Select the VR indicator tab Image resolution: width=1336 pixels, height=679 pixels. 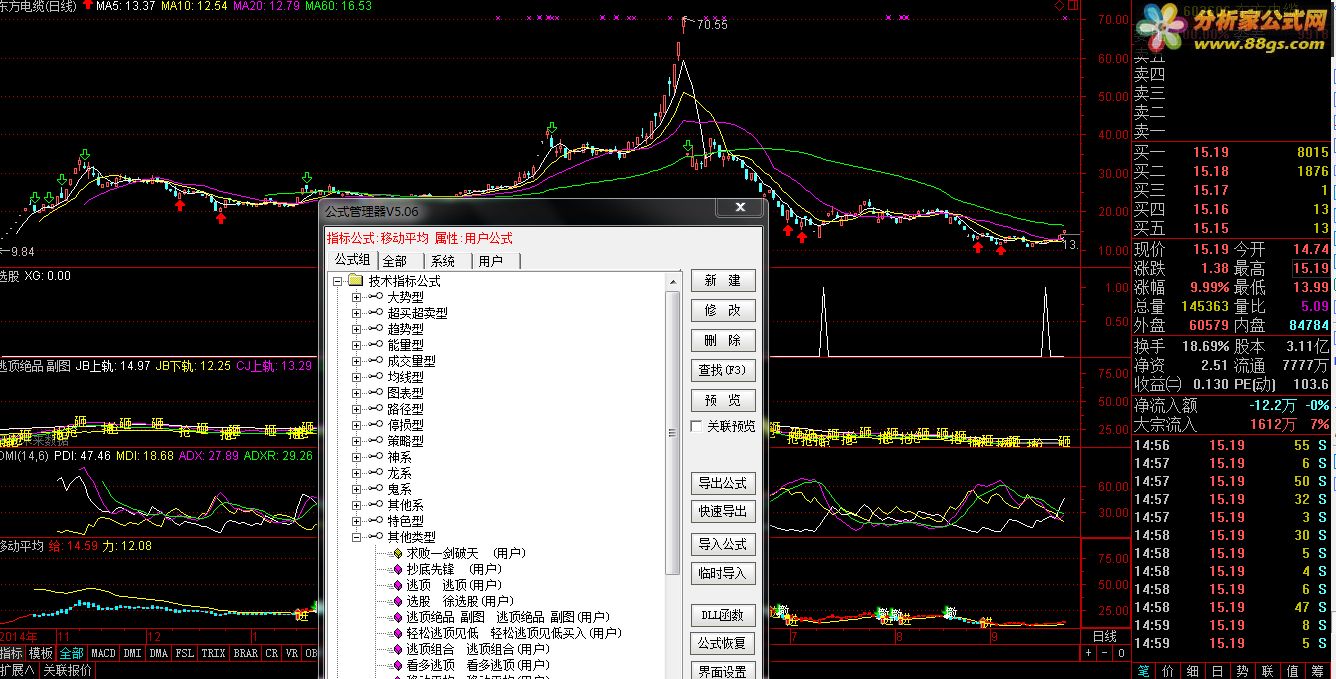292,653
